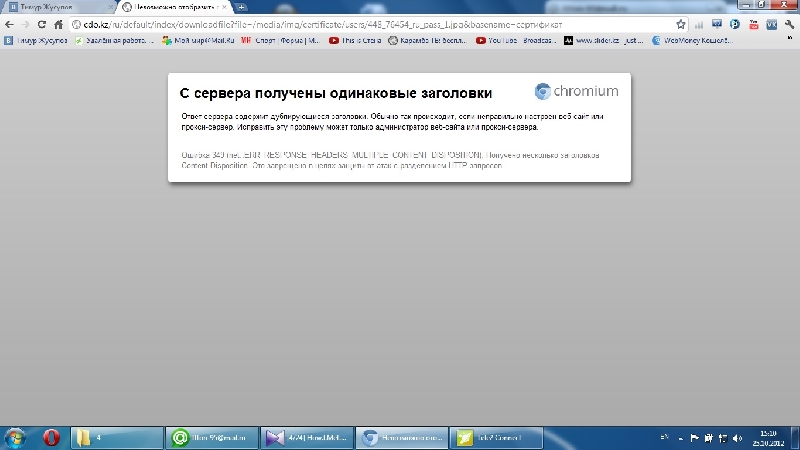The image size is (800, 450).
Task: Open the YouTube - Broadcast bookmark
Action: click(x=514, y=41)
